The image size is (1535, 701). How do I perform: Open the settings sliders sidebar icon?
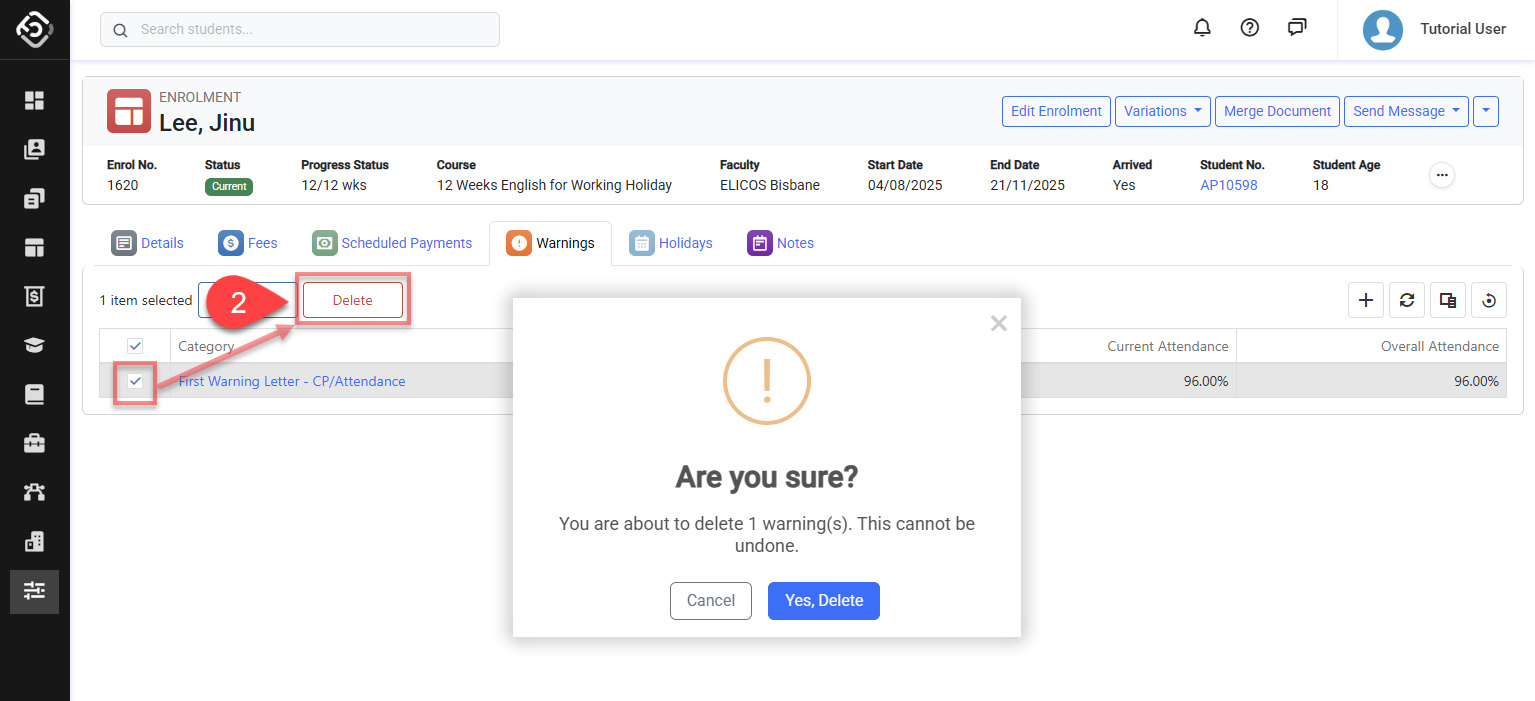pos(35,591)
